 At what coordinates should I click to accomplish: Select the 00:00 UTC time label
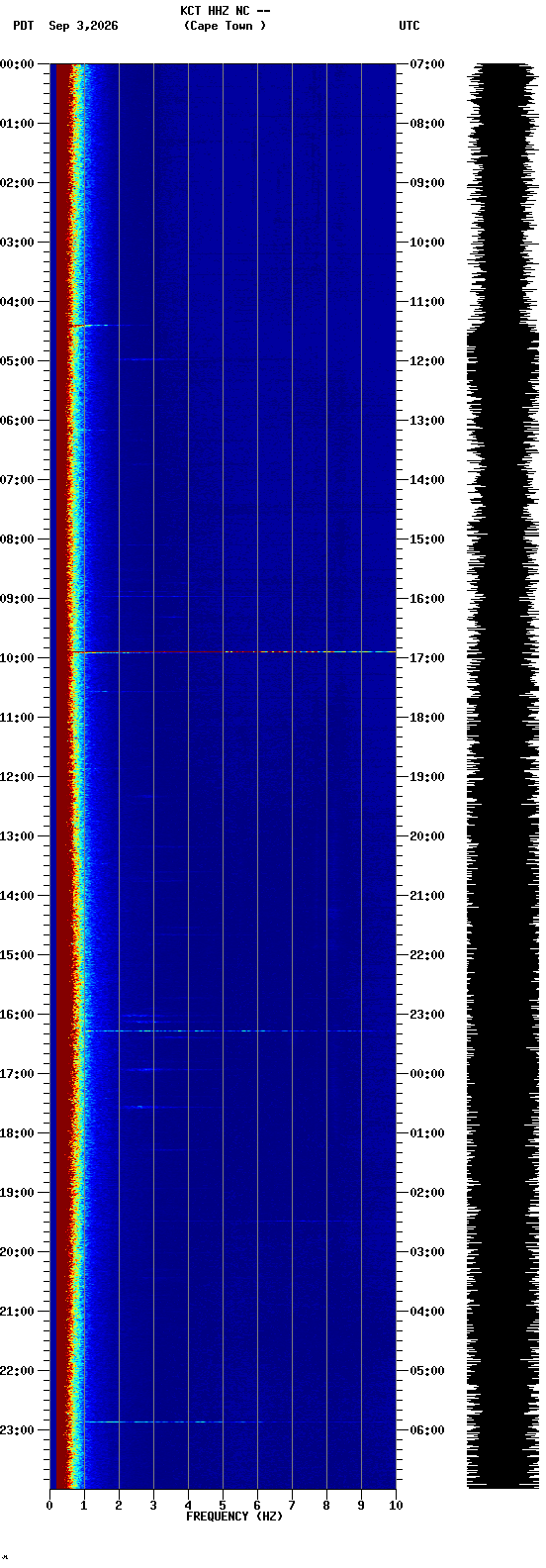(427, 1074)
